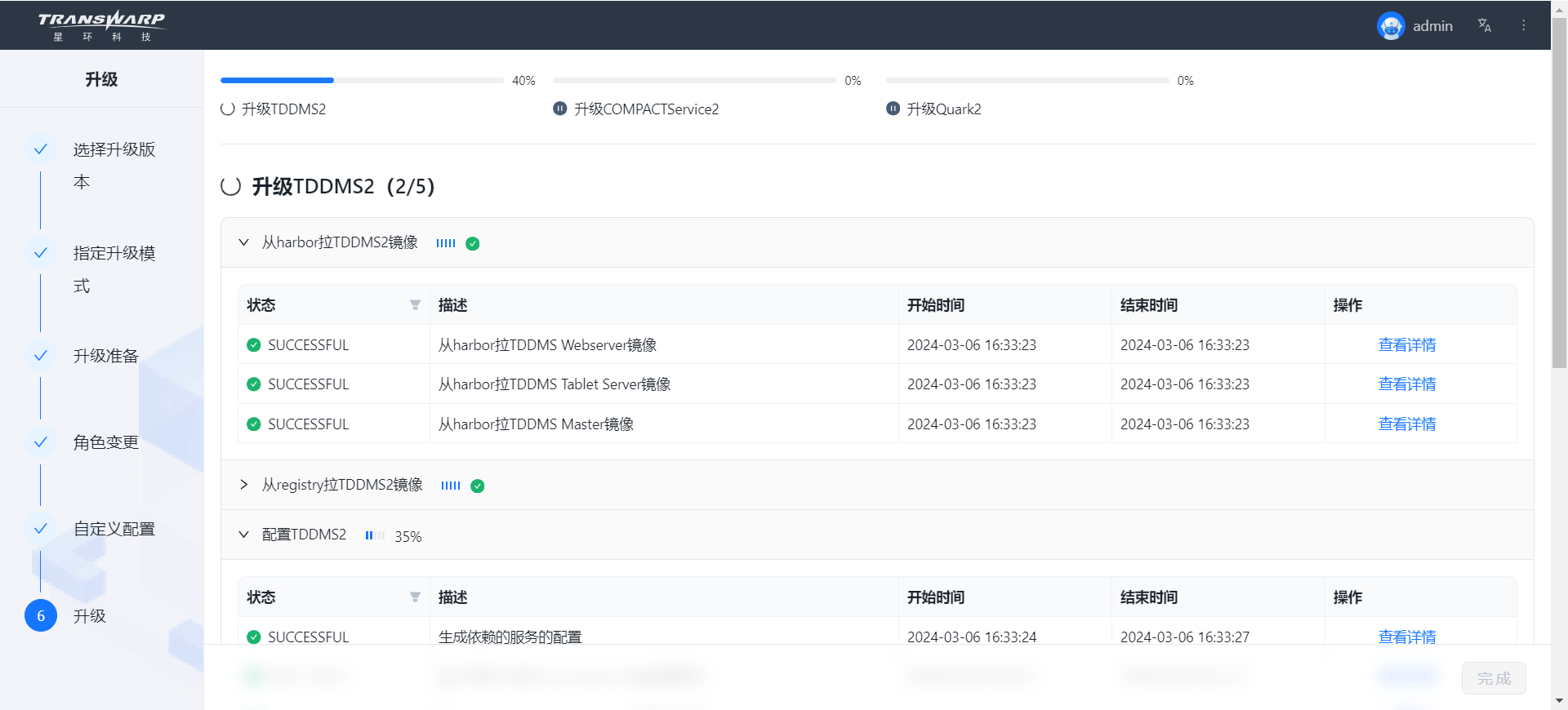Click the success icon in the Webserver镜像 row

(x=253, y=345)
